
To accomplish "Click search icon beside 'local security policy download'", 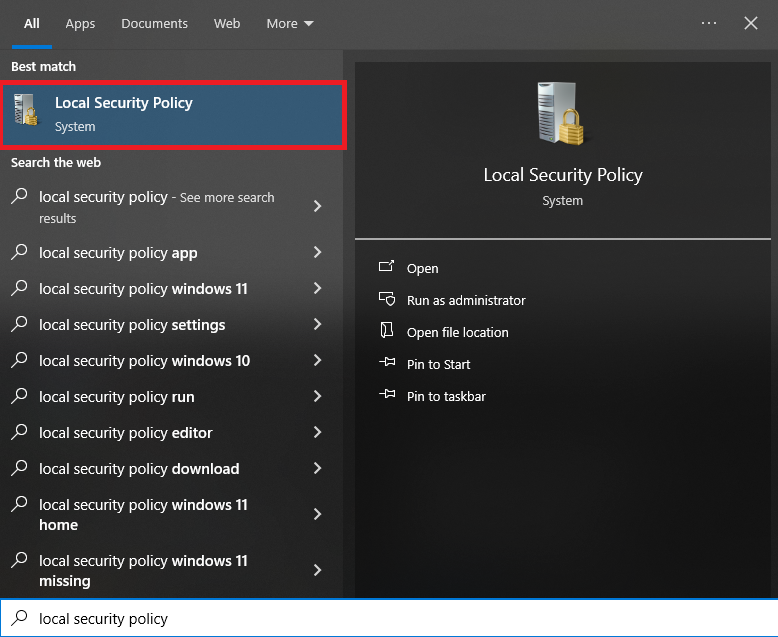I will pos(19,467).
